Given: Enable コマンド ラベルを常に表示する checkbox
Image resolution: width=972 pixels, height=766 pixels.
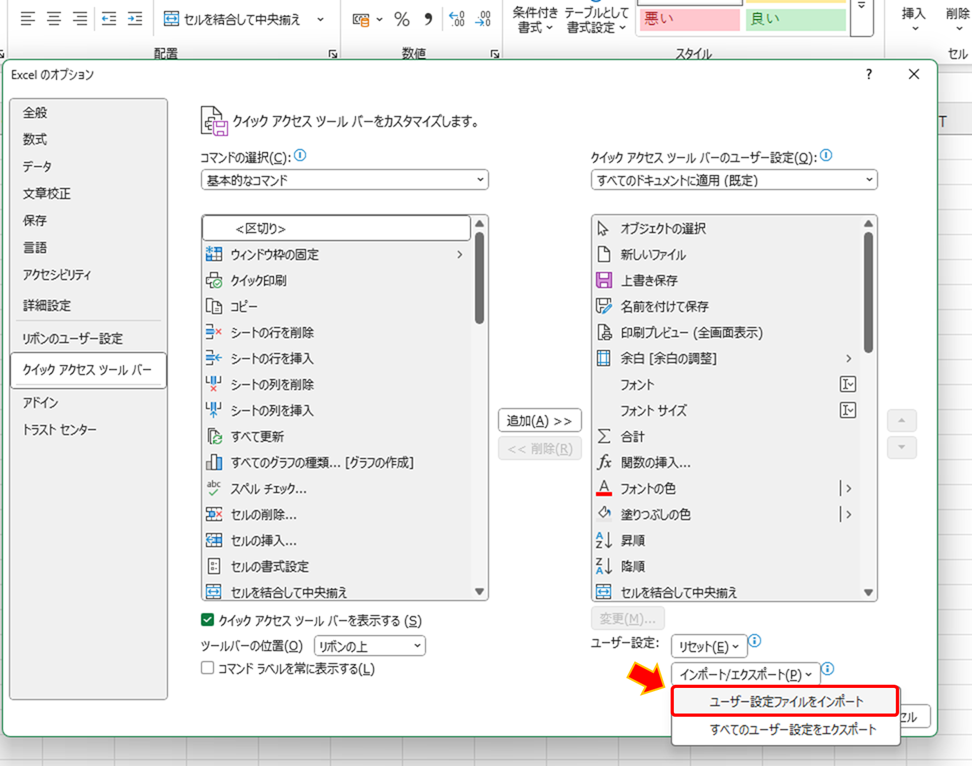Looking at the screenshot, I should pyautogui.click(x=208, y=668).
